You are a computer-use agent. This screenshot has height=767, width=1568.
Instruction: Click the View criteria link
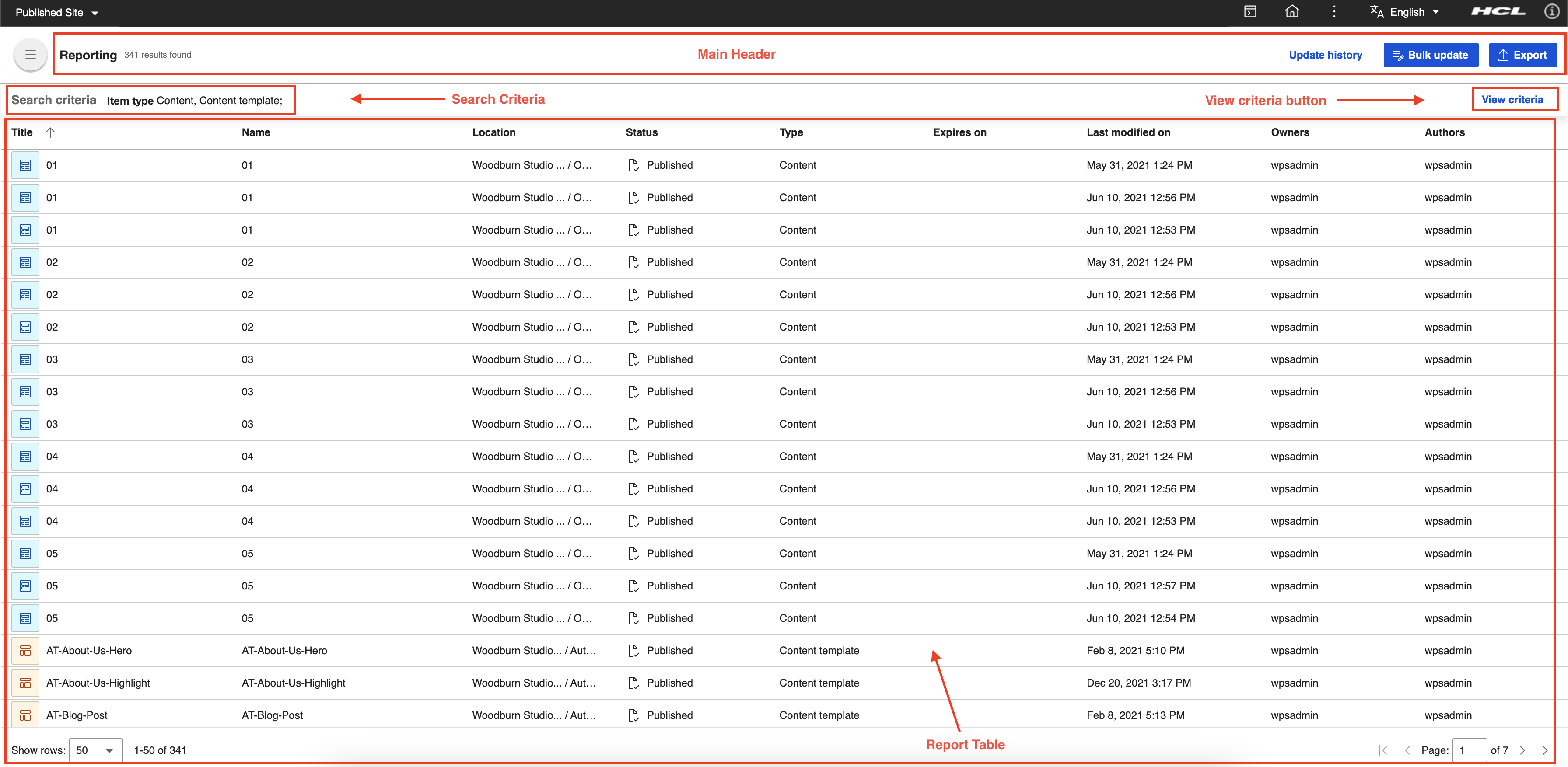click(x=1512, y=100)
